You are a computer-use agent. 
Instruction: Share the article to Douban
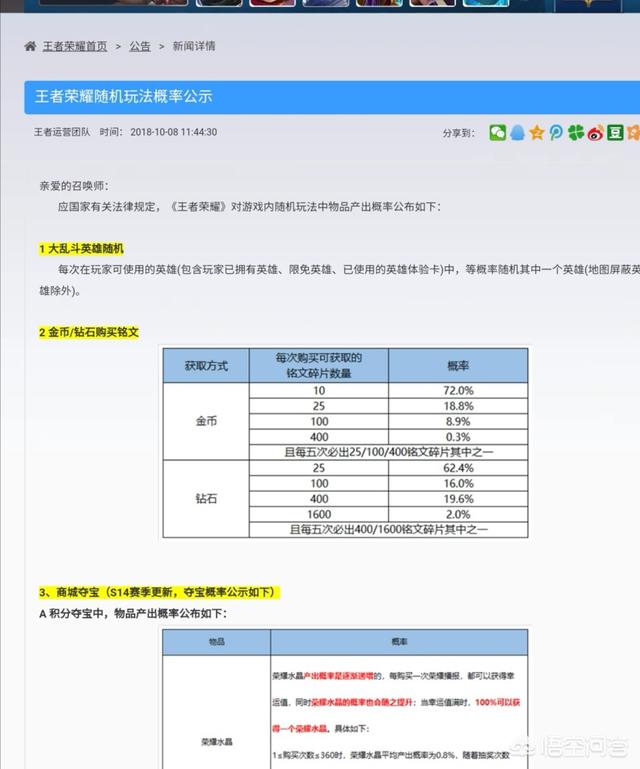point(615,132)
